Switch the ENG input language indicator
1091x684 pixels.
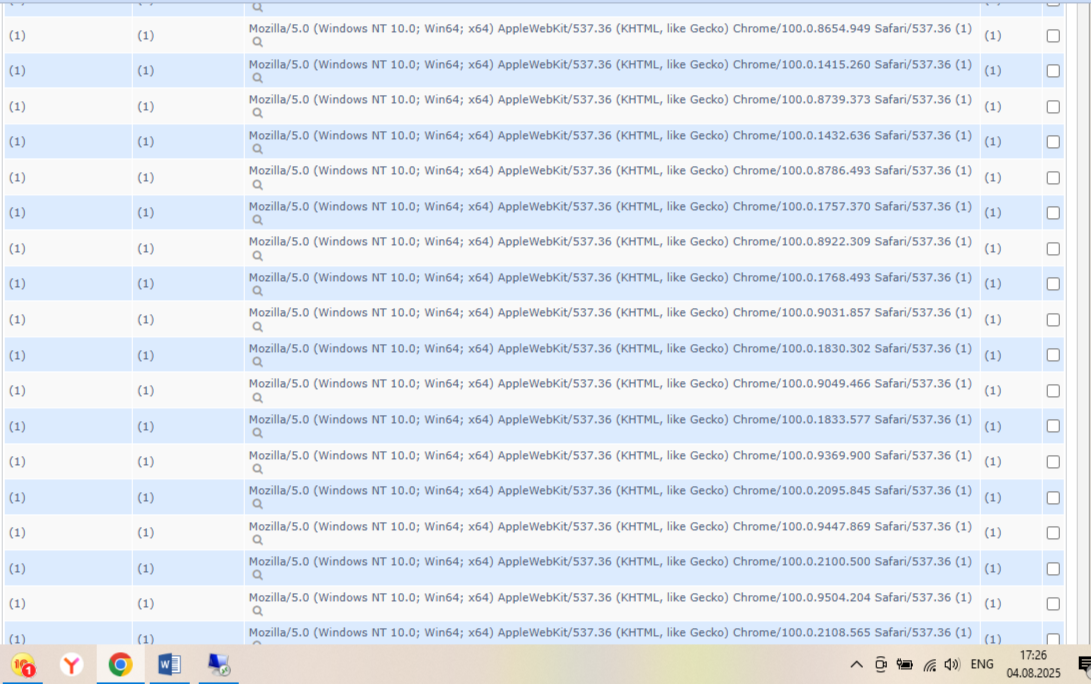click(982, 665)
